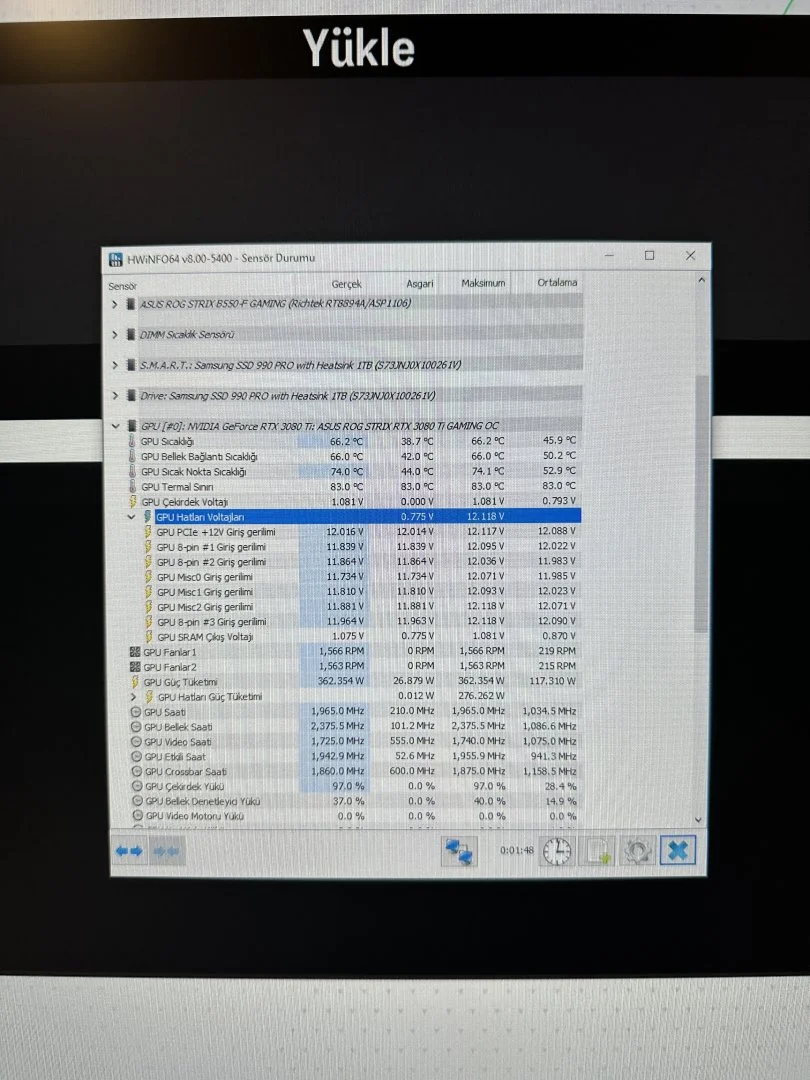Click the 0:01:48 elapsed time readout
The width and height of the screenshot is (810, 1080).
click(x=517, y=851)
